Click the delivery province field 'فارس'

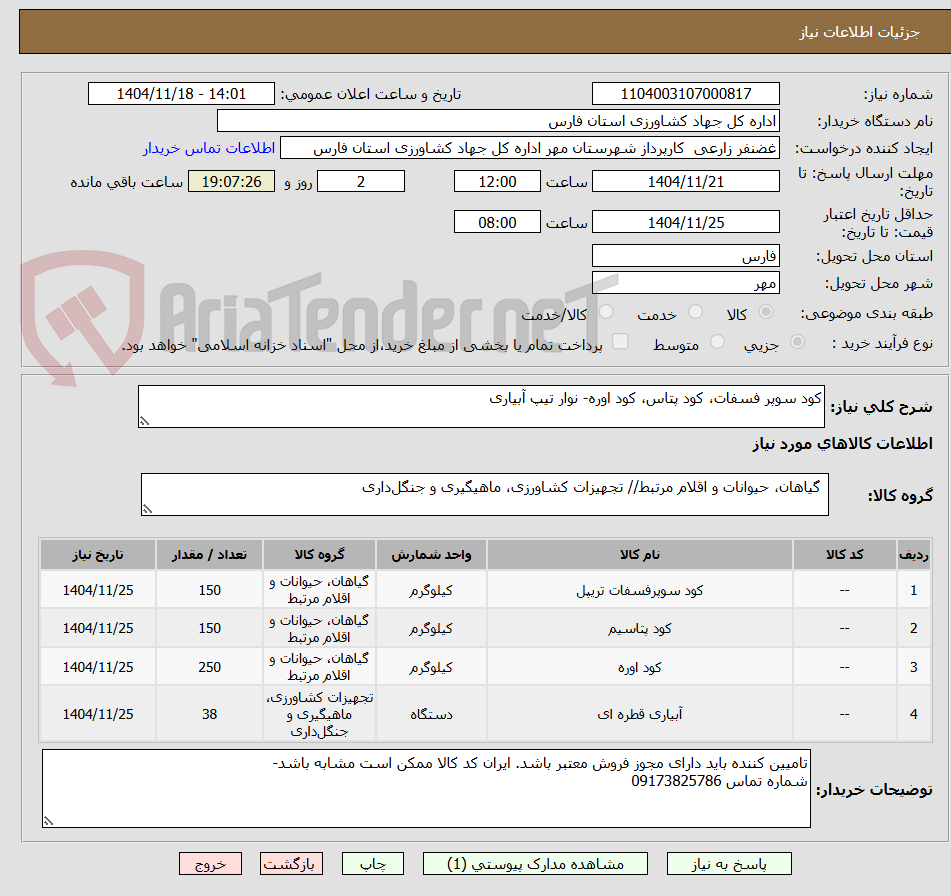pos(685,256)
